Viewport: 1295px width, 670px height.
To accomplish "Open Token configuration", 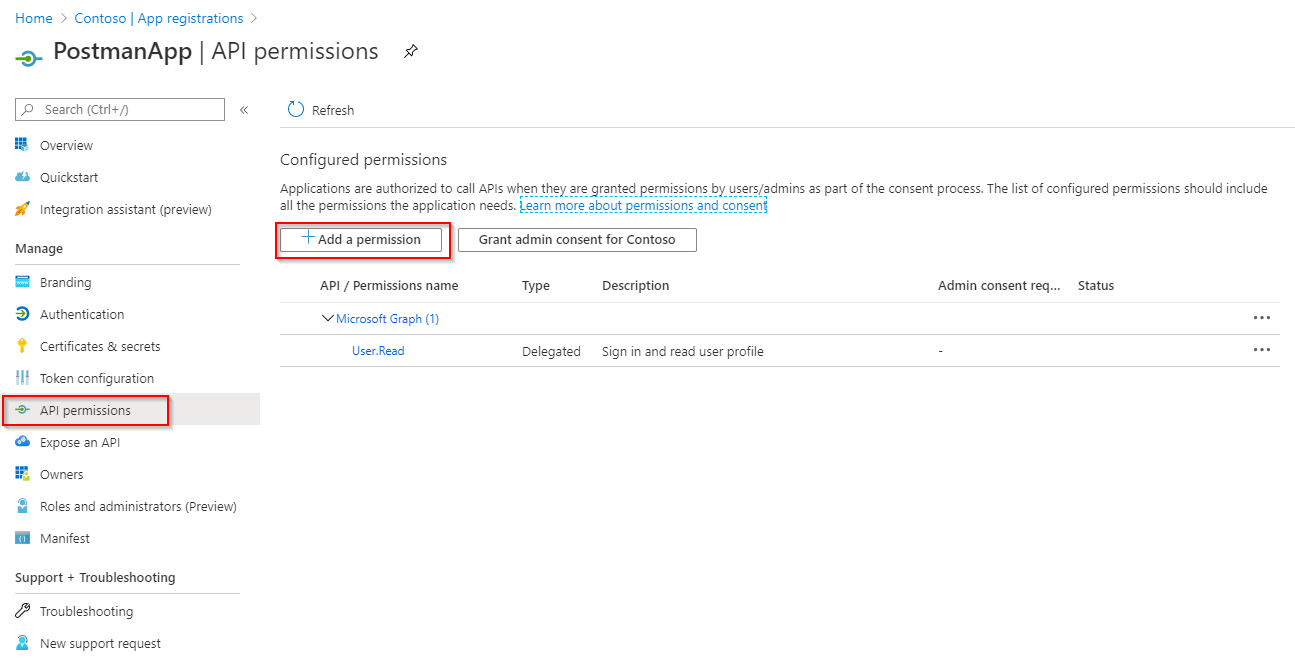I will pos(97,378).
